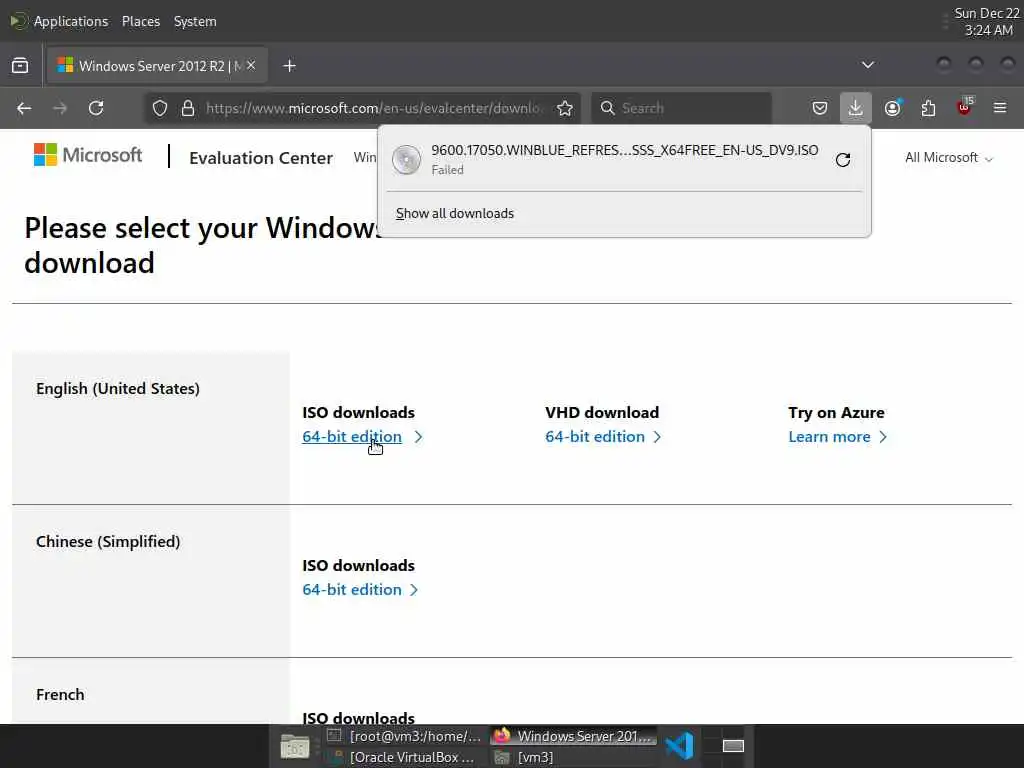Click Learn more under Try on Azure
This screenshot has width=1024, height=768.
click(x=829, y=437)
